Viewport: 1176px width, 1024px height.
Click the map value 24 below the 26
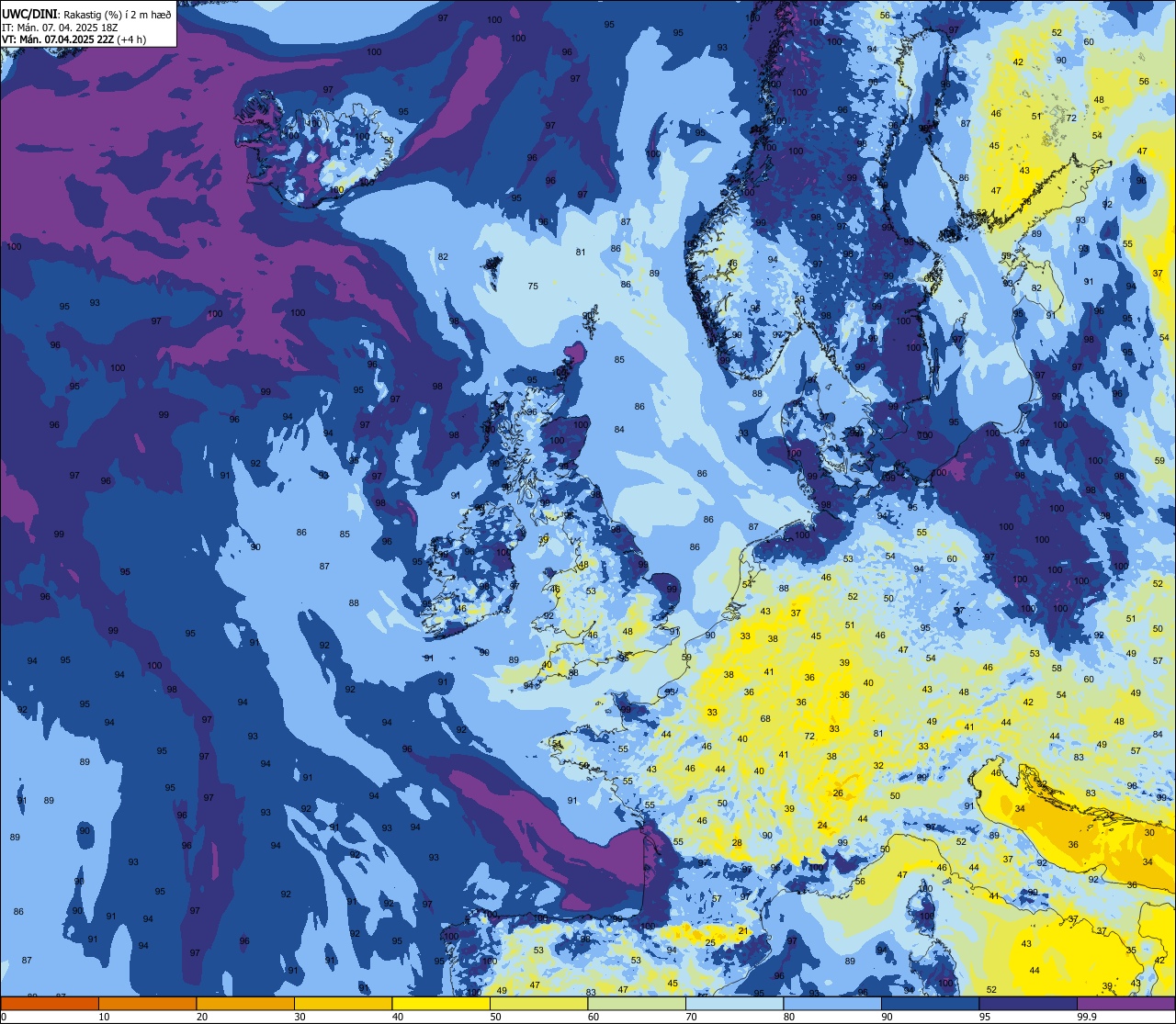(821, 826)
